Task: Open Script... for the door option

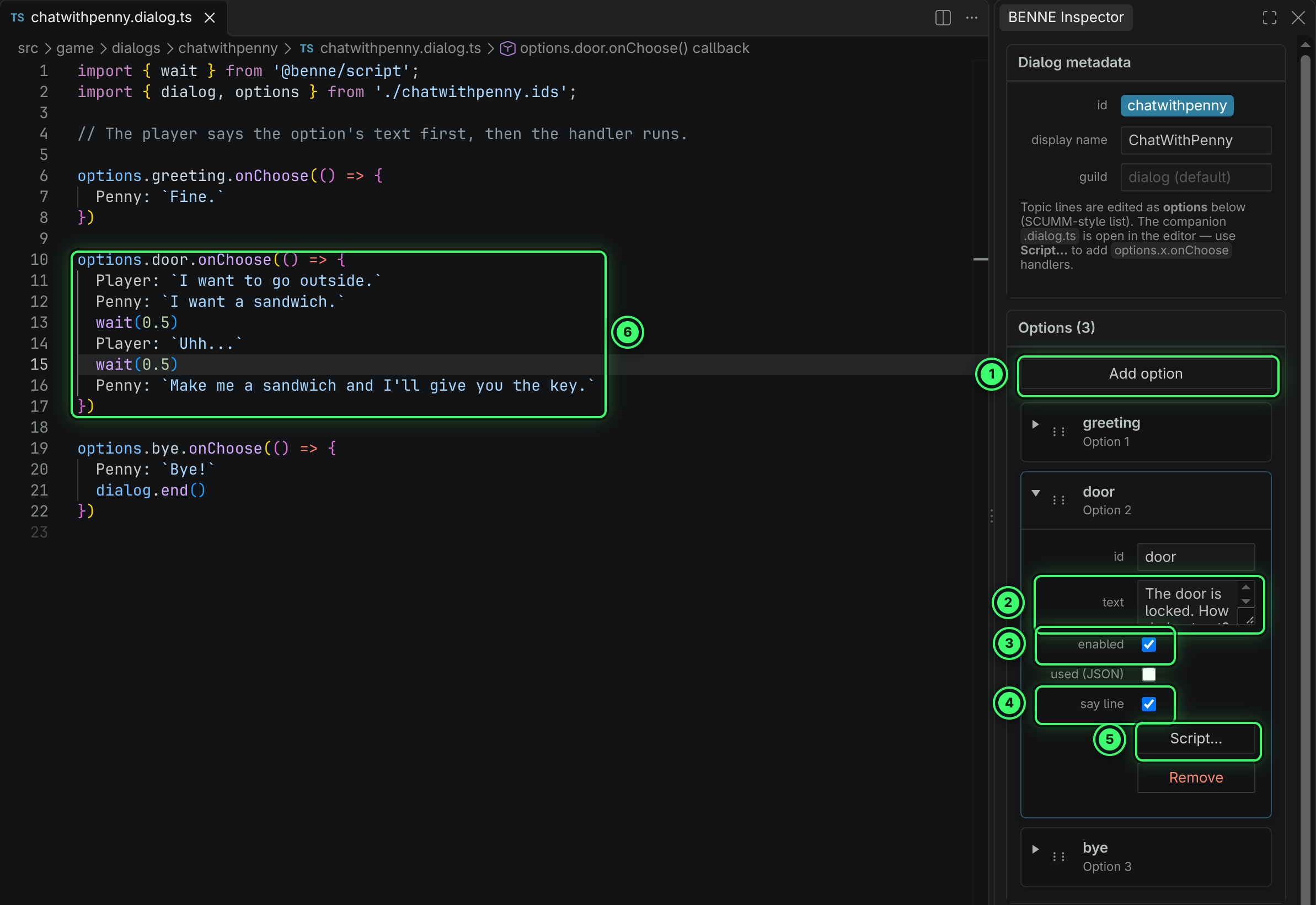Action: (x=1196, y=739)
